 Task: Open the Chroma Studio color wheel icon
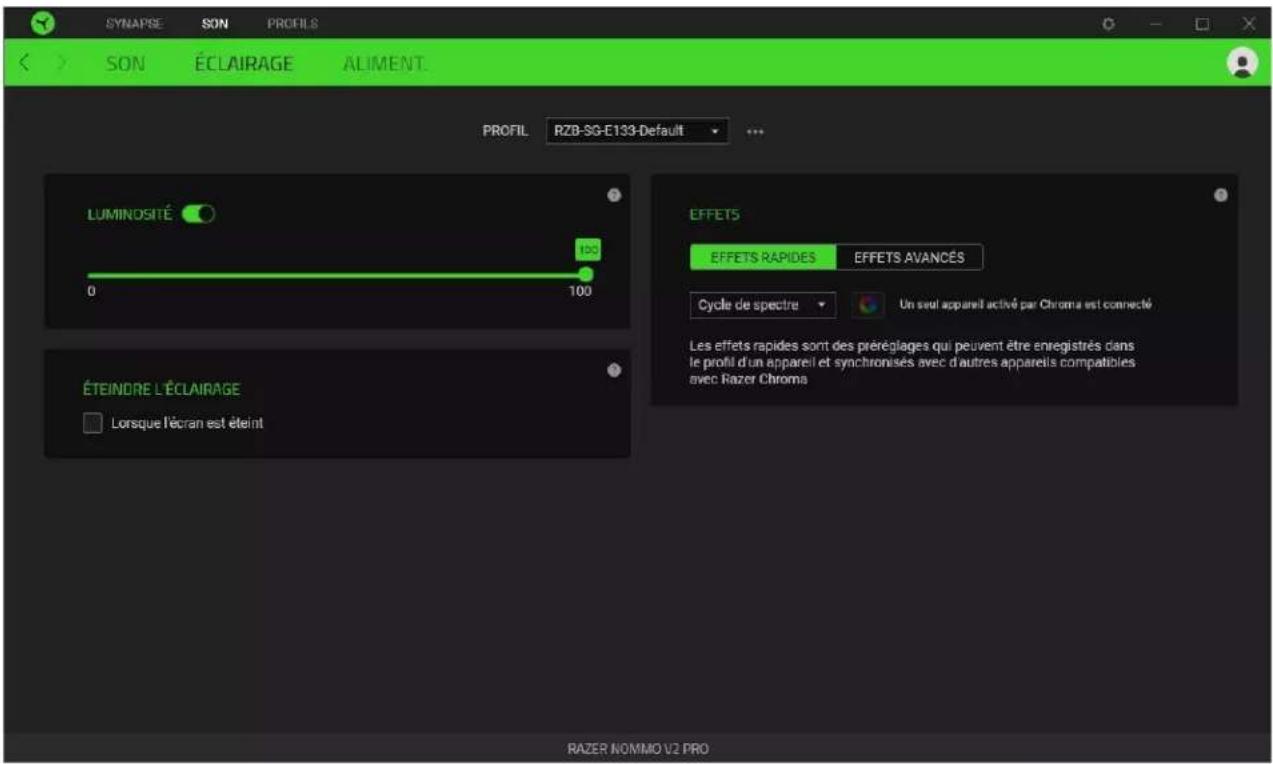tap(868, 304)
